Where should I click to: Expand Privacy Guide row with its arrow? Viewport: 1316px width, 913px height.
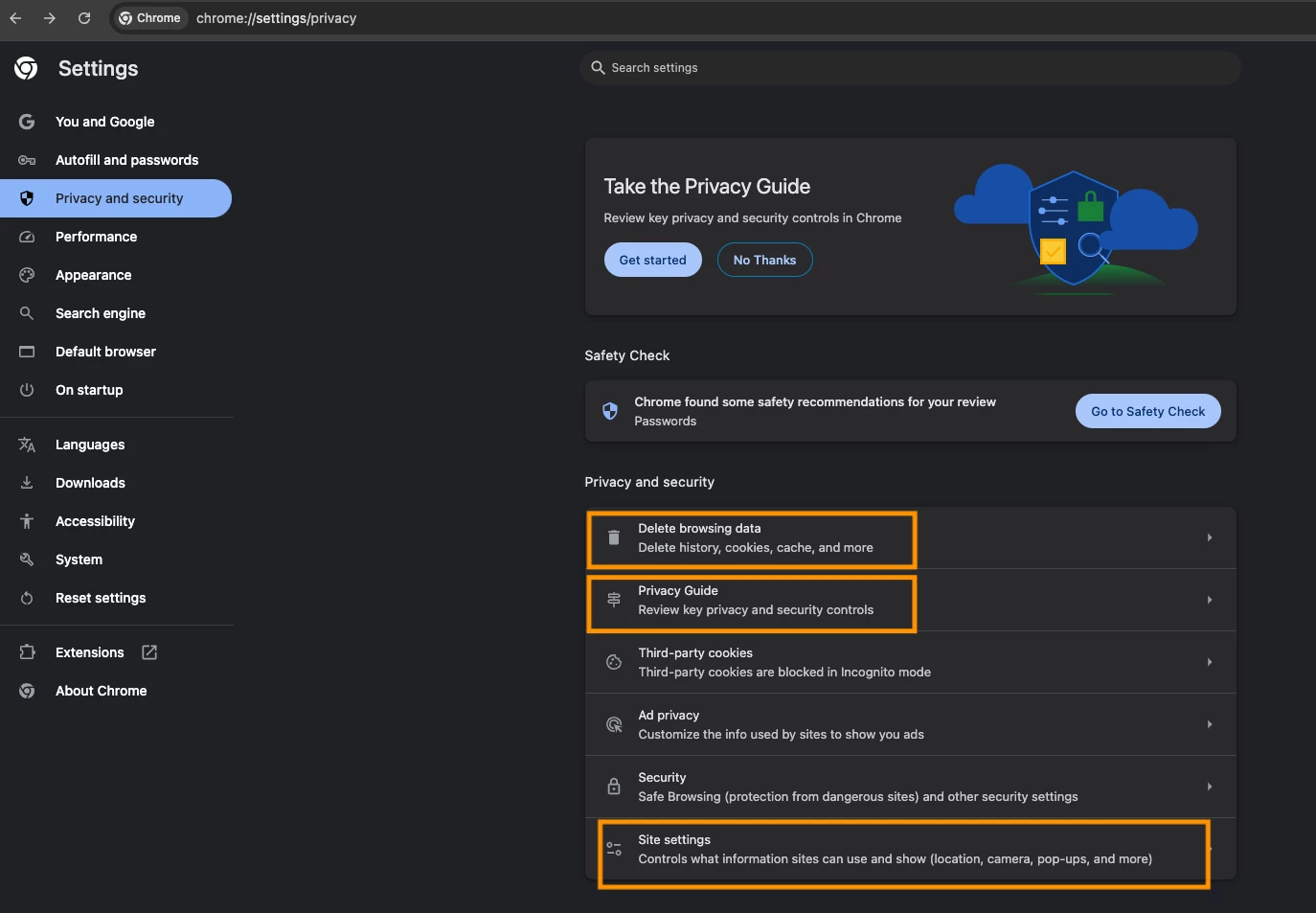1210,600
